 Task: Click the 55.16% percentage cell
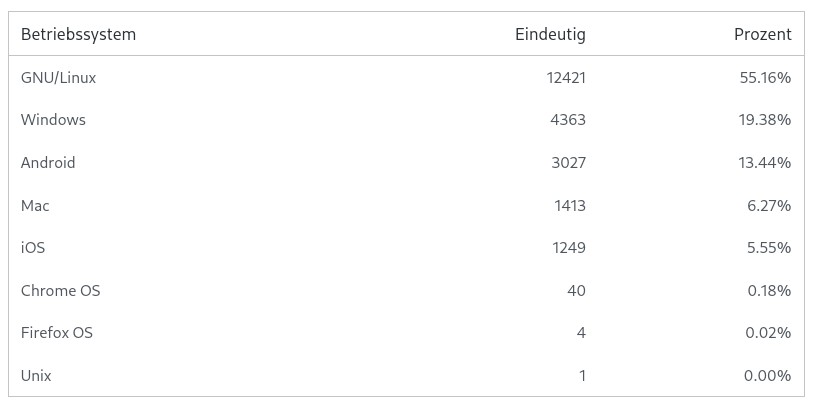pyautogui.click(x=765, y=77)
